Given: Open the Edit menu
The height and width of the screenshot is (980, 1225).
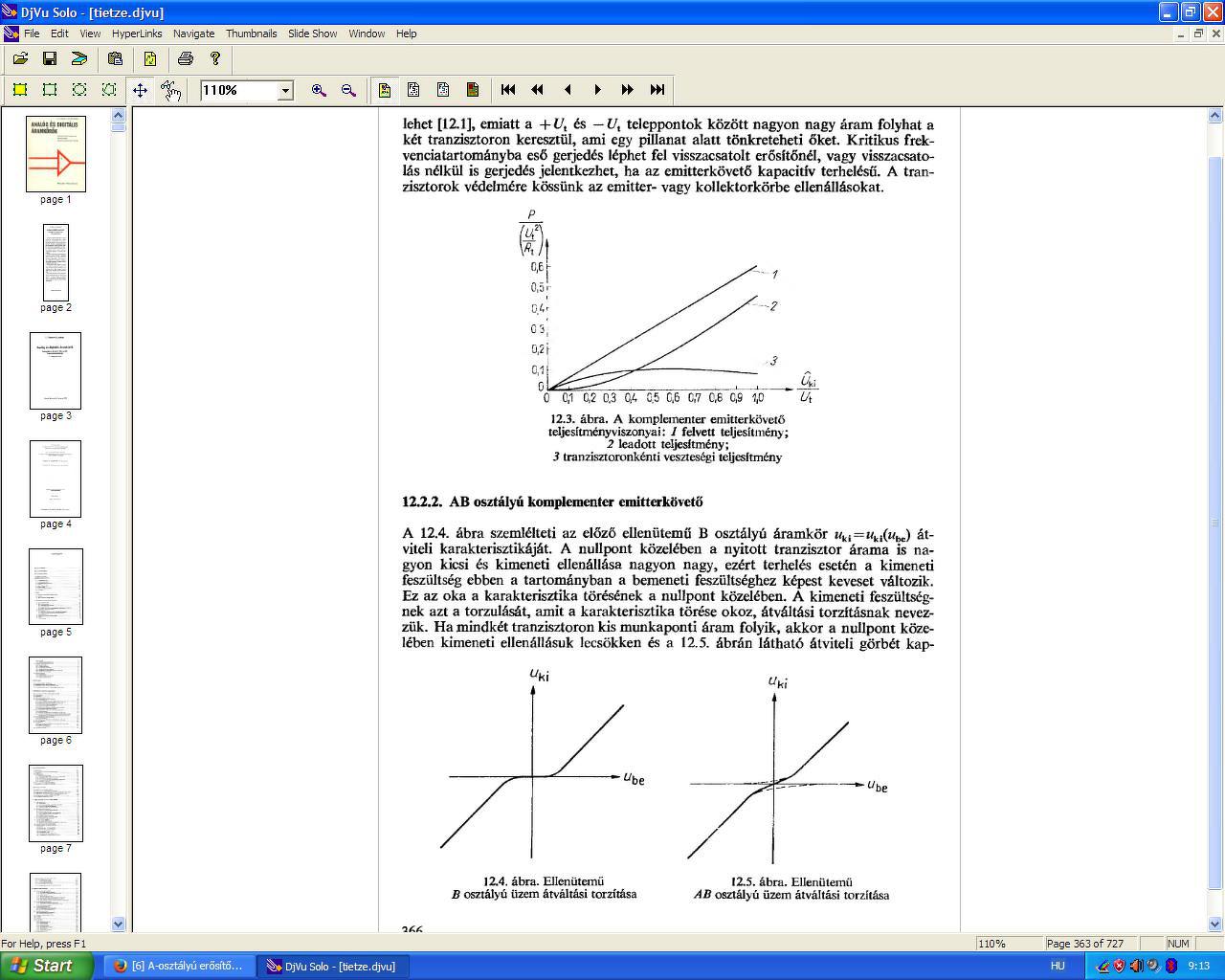Looking at the screenshot, I should click(x=59, y=33).
